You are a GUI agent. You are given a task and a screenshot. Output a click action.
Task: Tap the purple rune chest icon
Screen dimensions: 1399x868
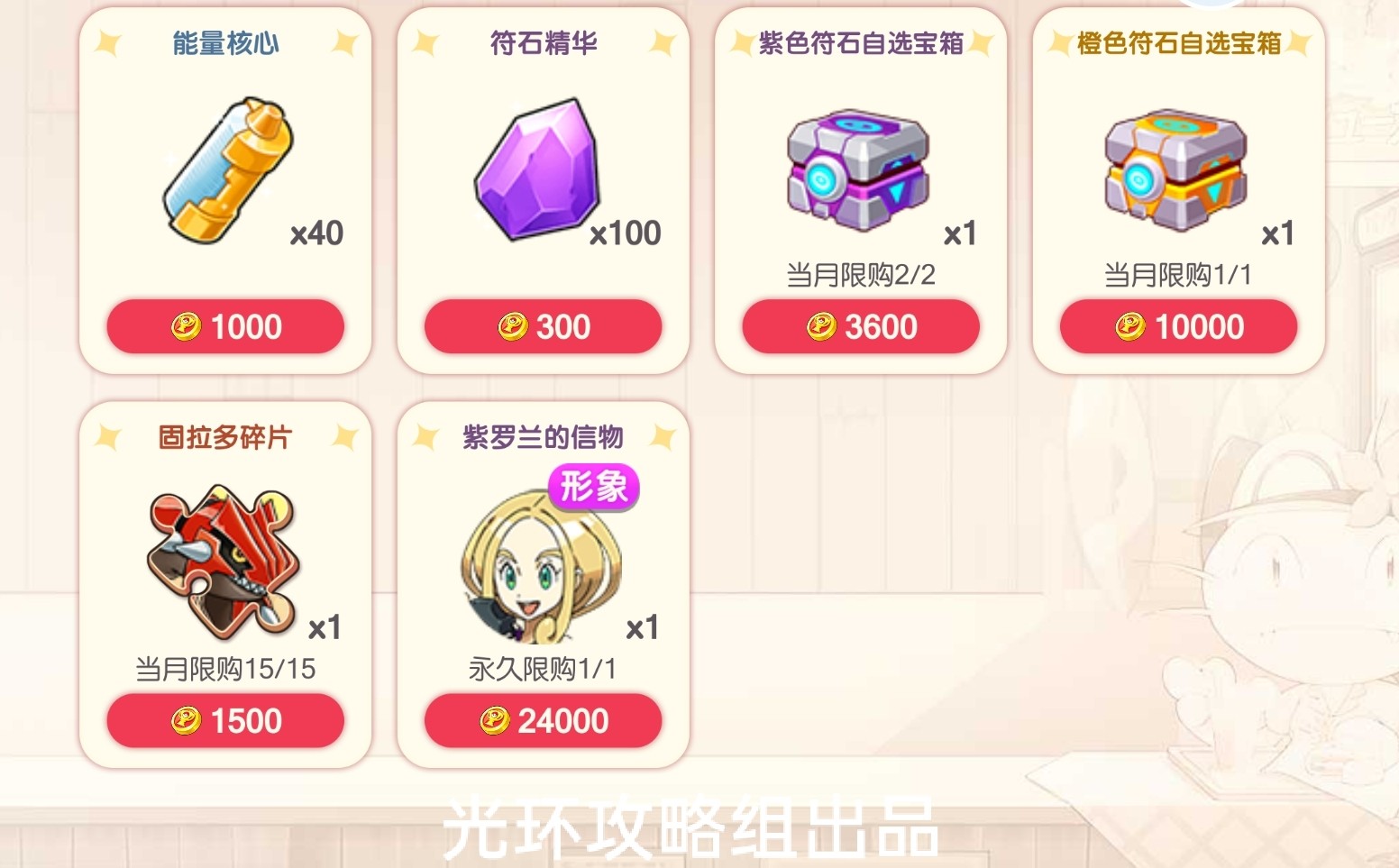857,170
